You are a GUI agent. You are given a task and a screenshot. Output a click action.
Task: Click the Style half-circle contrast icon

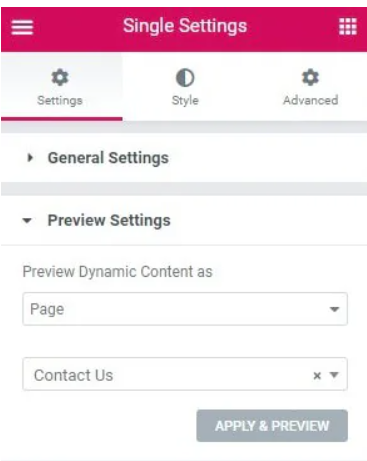(185, 78)
